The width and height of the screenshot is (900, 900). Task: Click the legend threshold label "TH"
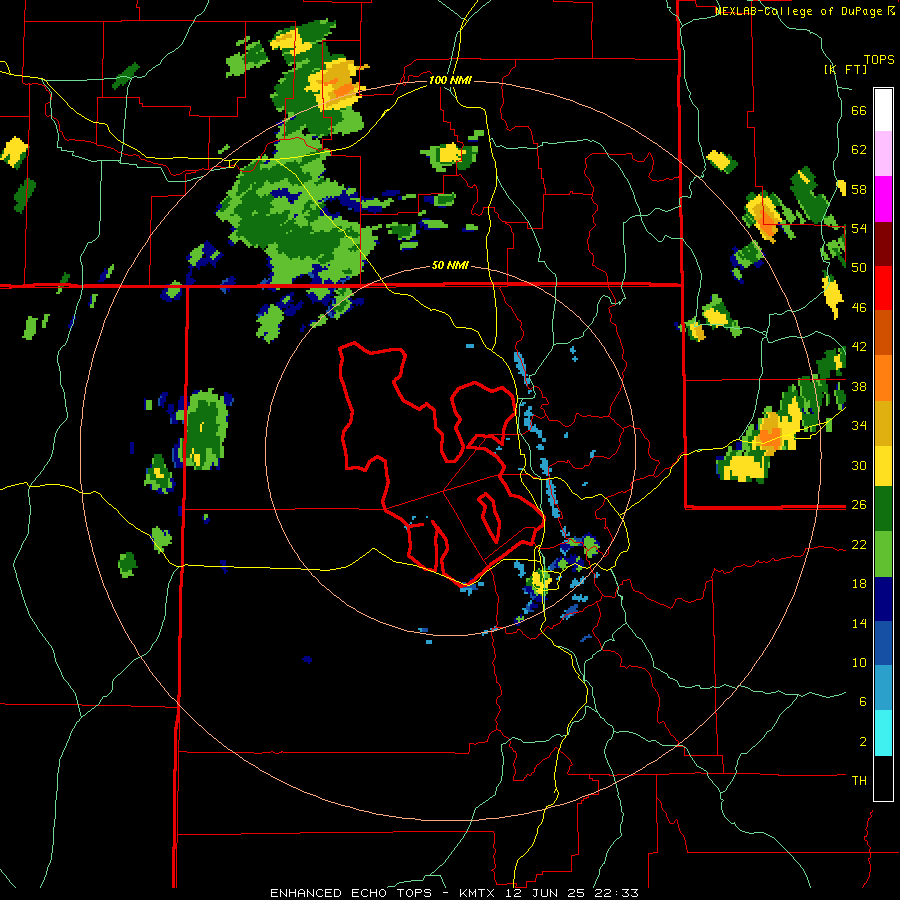tap(859, 781)
